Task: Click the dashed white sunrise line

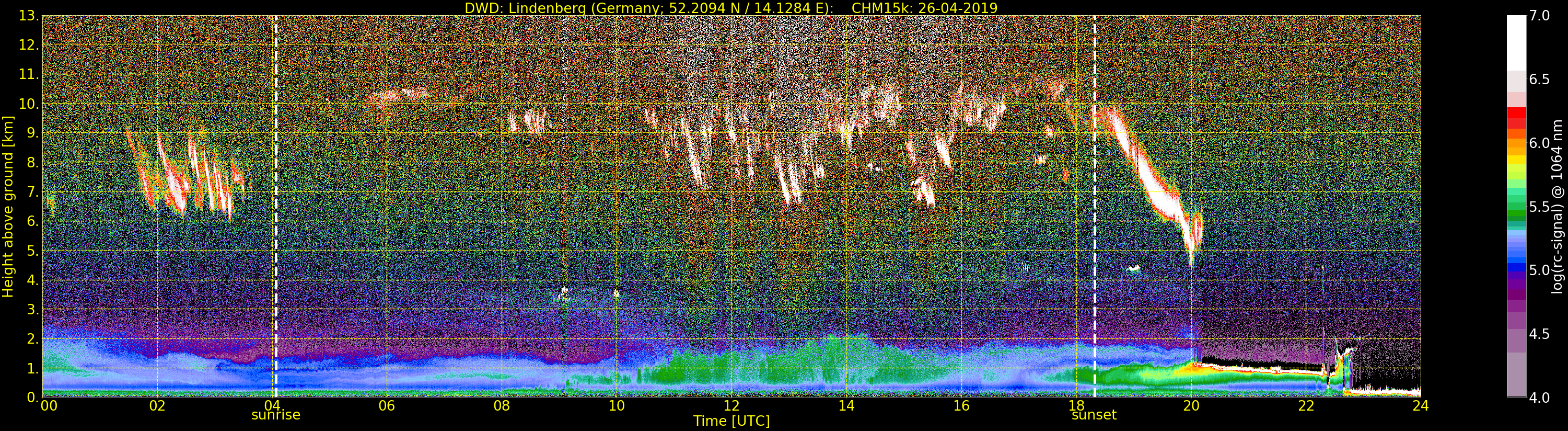Action: pos(275,206)
